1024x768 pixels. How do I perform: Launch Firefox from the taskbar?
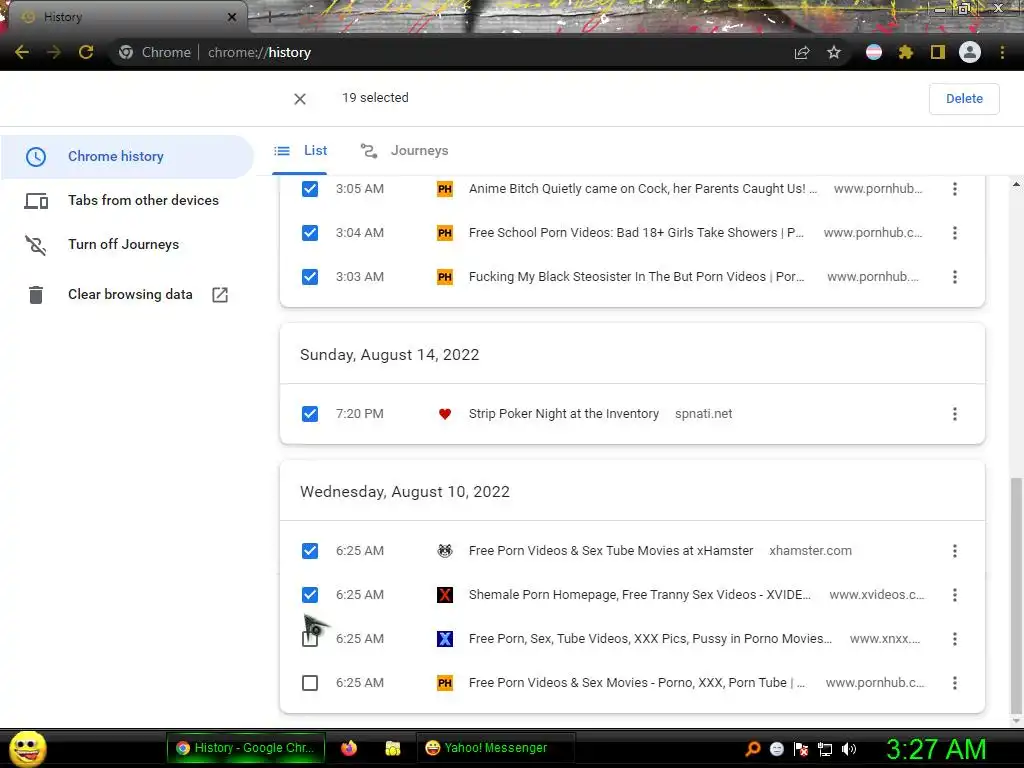pos(349,748)
